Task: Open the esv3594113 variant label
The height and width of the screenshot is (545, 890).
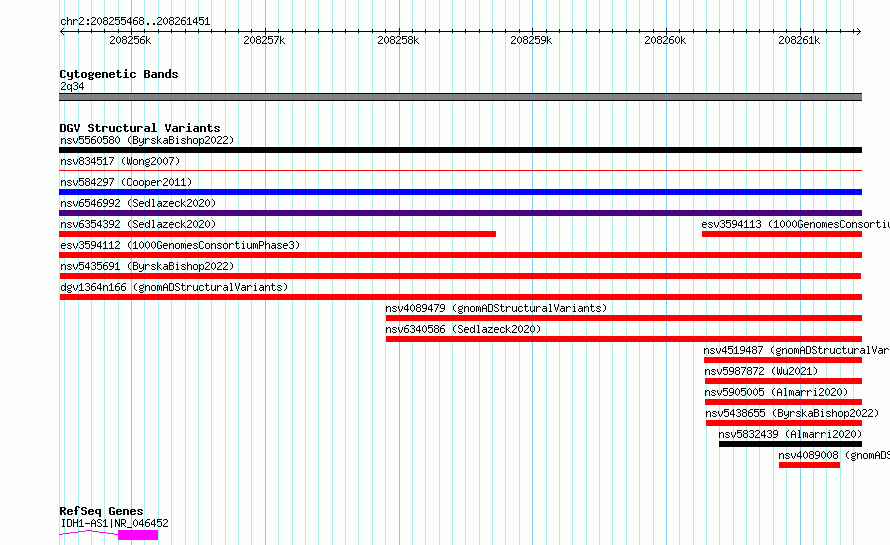Action: tap(795, 224)
